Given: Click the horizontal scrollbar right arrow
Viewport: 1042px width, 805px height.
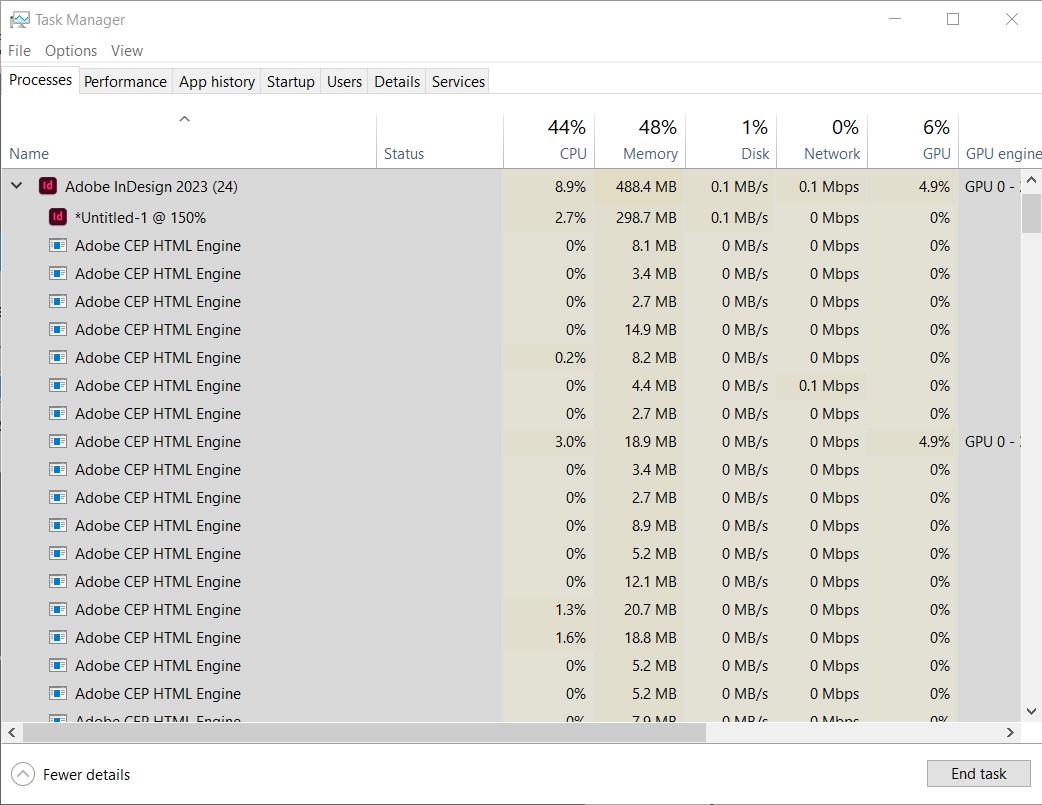Looking at the screenshot, I should (x=1010, y=733).
